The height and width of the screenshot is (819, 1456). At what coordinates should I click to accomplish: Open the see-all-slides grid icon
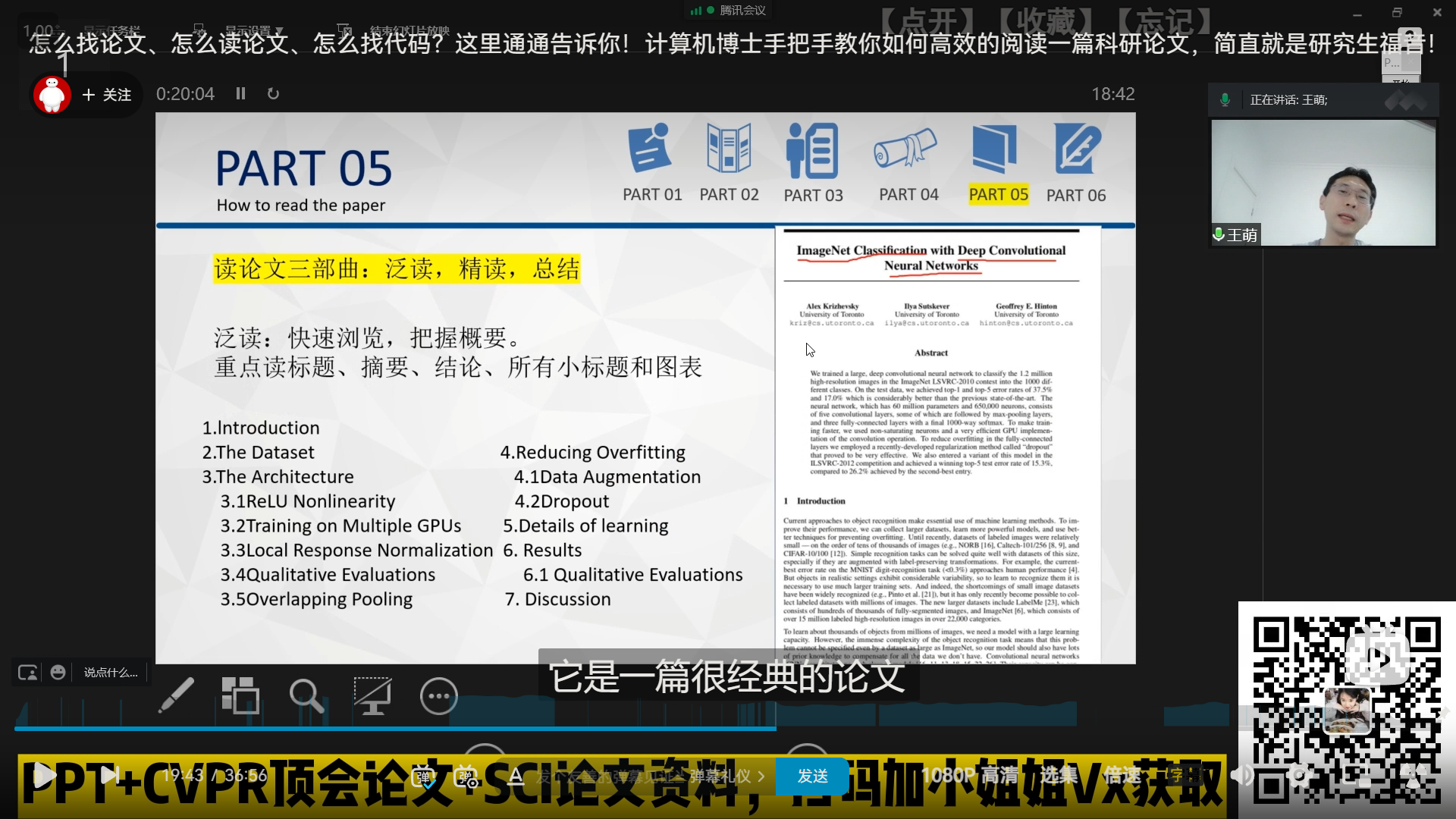click(x=240, y=695)
